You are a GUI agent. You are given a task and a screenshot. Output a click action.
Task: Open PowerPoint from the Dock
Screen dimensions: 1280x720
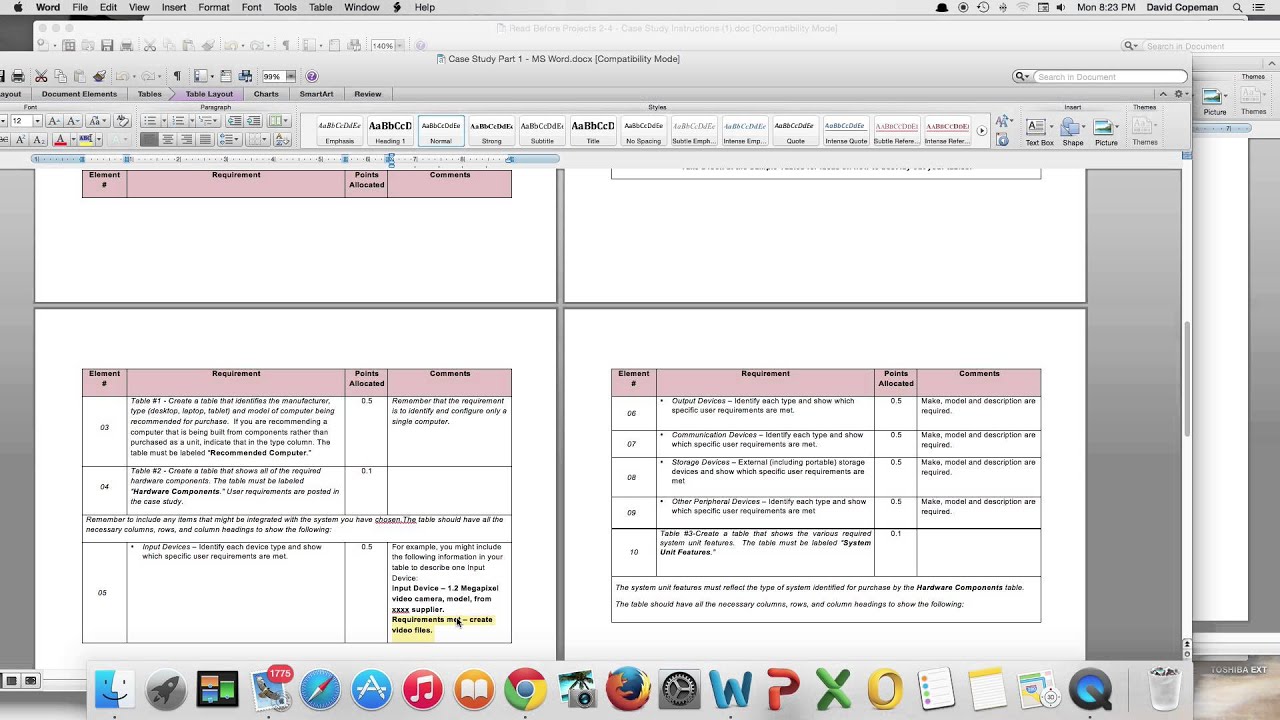click(x=782, y=689)
